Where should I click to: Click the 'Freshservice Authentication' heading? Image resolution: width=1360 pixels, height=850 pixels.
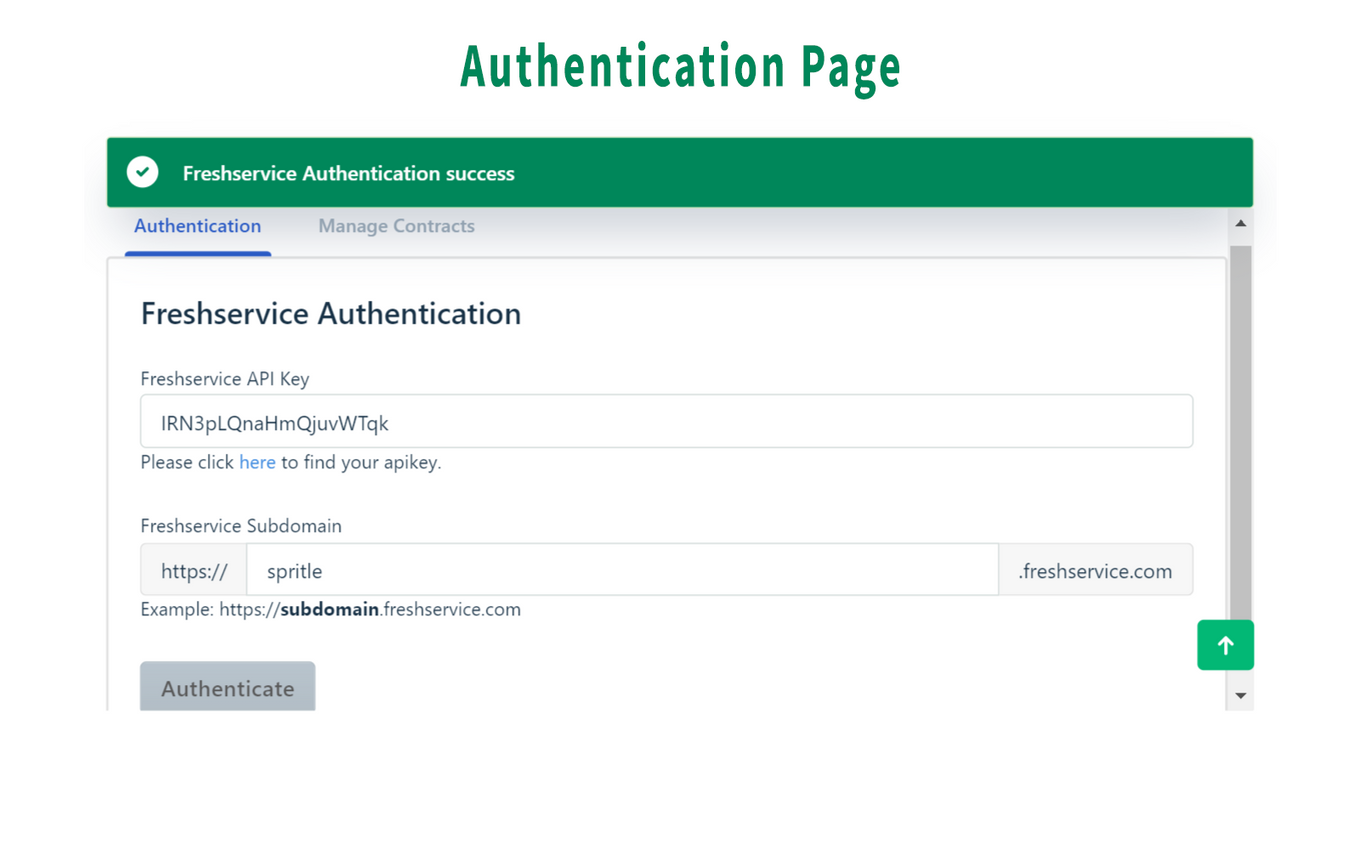331,314
